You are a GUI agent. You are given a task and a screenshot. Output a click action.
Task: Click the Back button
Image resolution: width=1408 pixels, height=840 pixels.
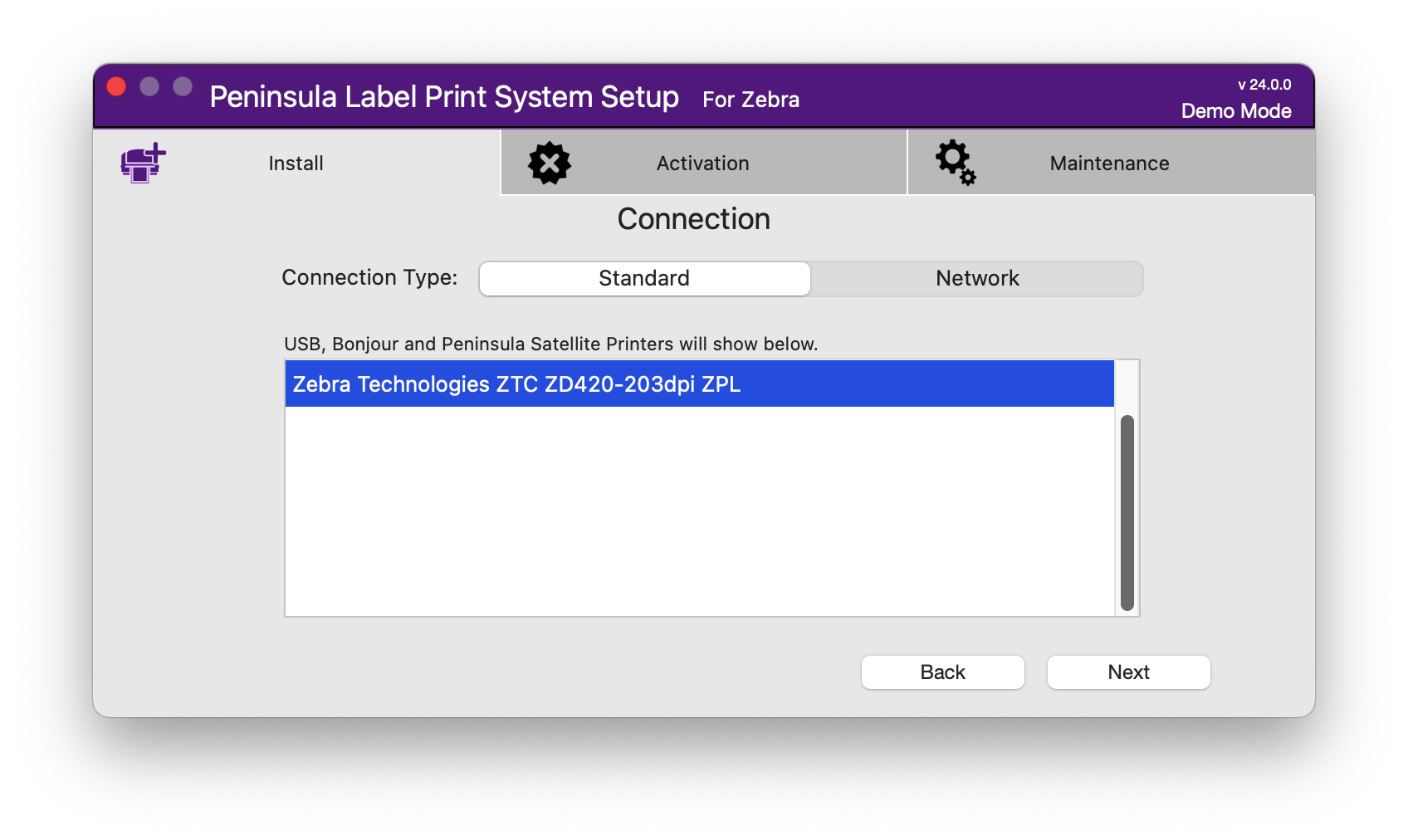943,672
